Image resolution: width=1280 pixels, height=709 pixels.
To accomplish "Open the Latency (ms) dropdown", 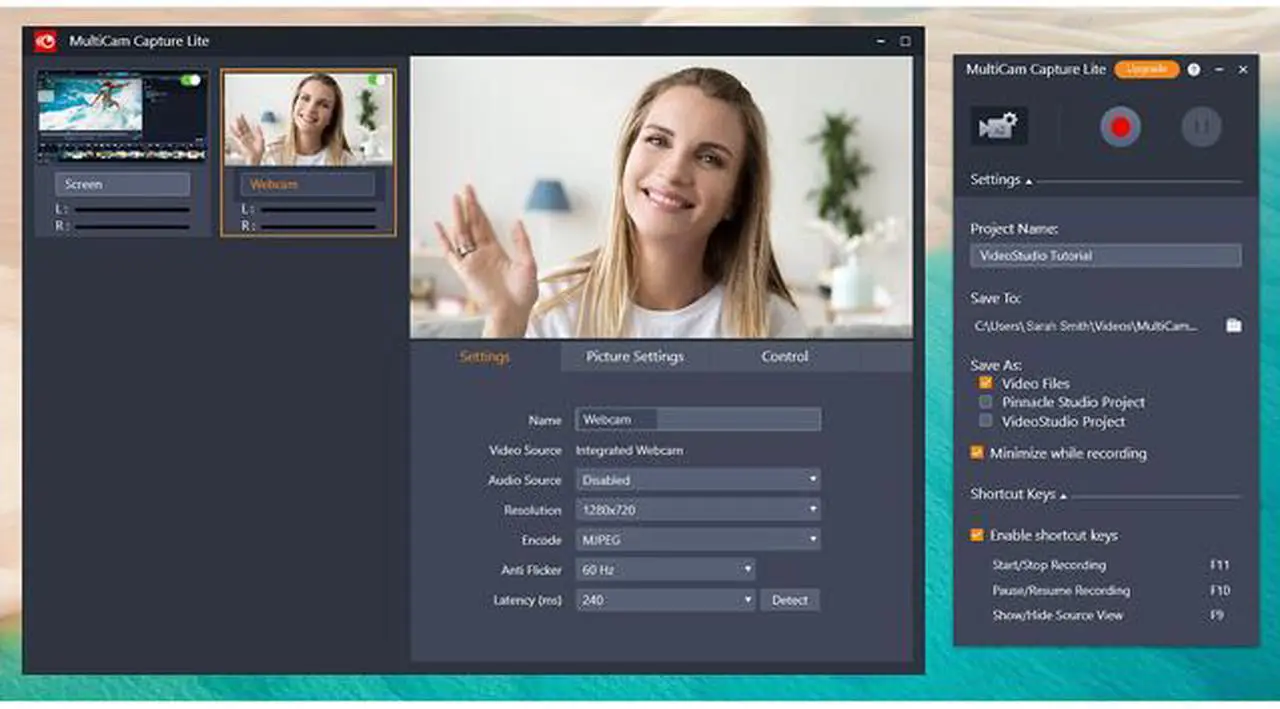I will pyautogui.click(x=665, y=600).
